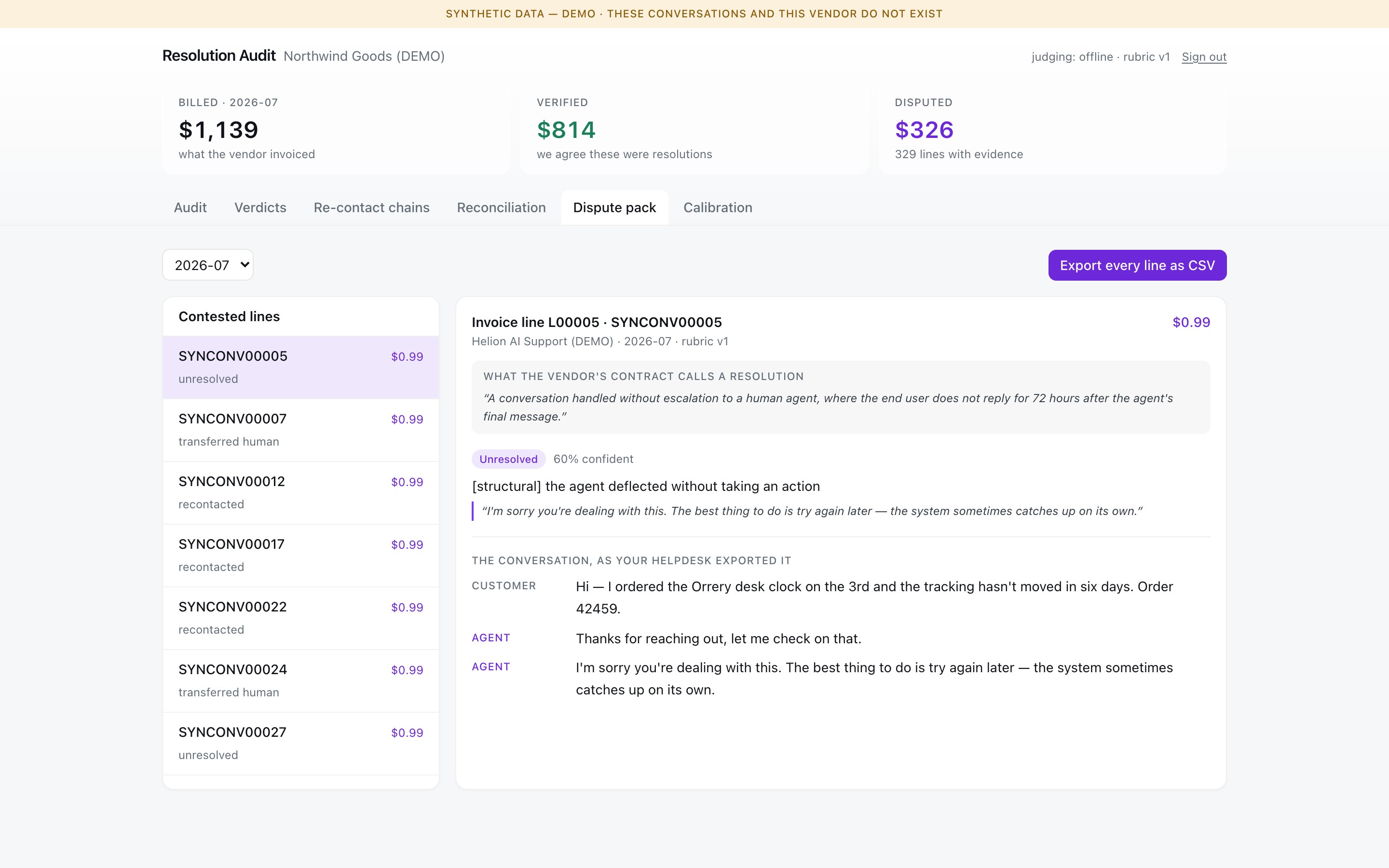This screenshot has width=1389, height=868.
Task: Click the Disputed $326 summary card
Action: 1052,129
